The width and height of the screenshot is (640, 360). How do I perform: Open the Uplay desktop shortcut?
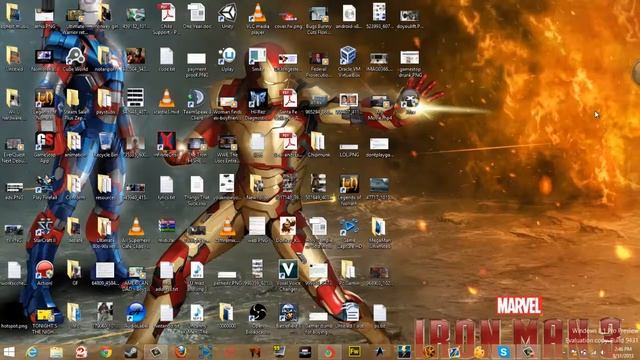pyautogui.click(x=227, y=60)
